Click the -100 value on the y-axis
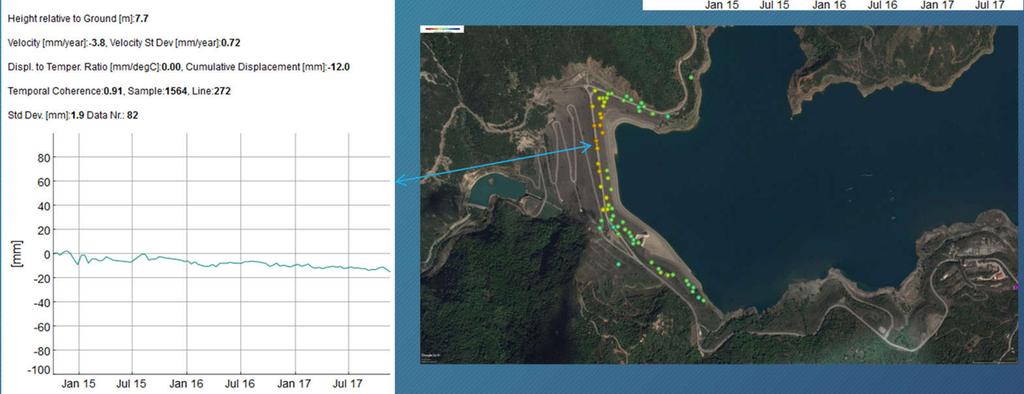This screenshot has width=1024, height=394. [x=40, y=370]
